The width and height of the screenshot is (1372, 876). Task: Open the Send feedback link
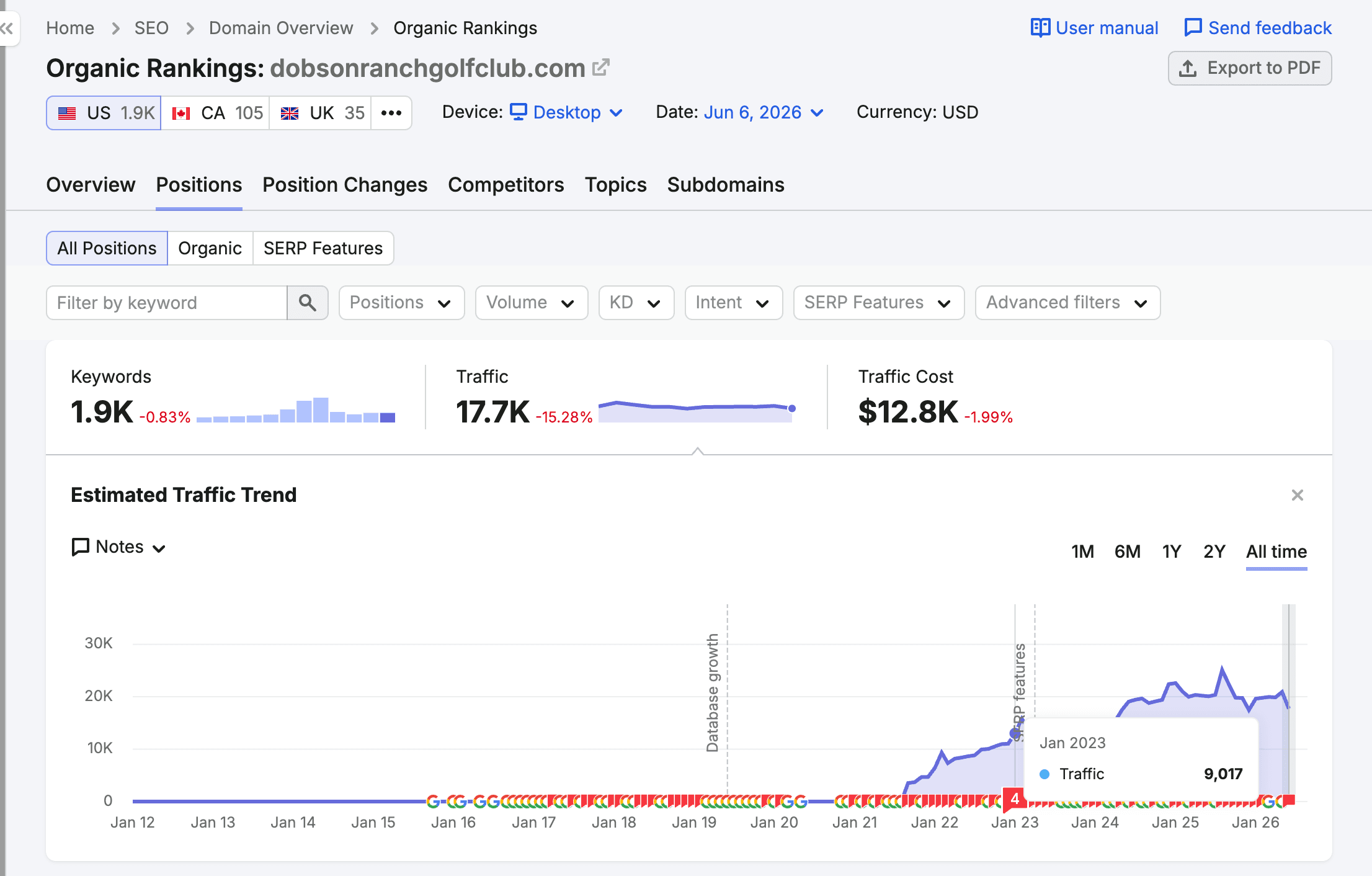[x=1258, y=28]
